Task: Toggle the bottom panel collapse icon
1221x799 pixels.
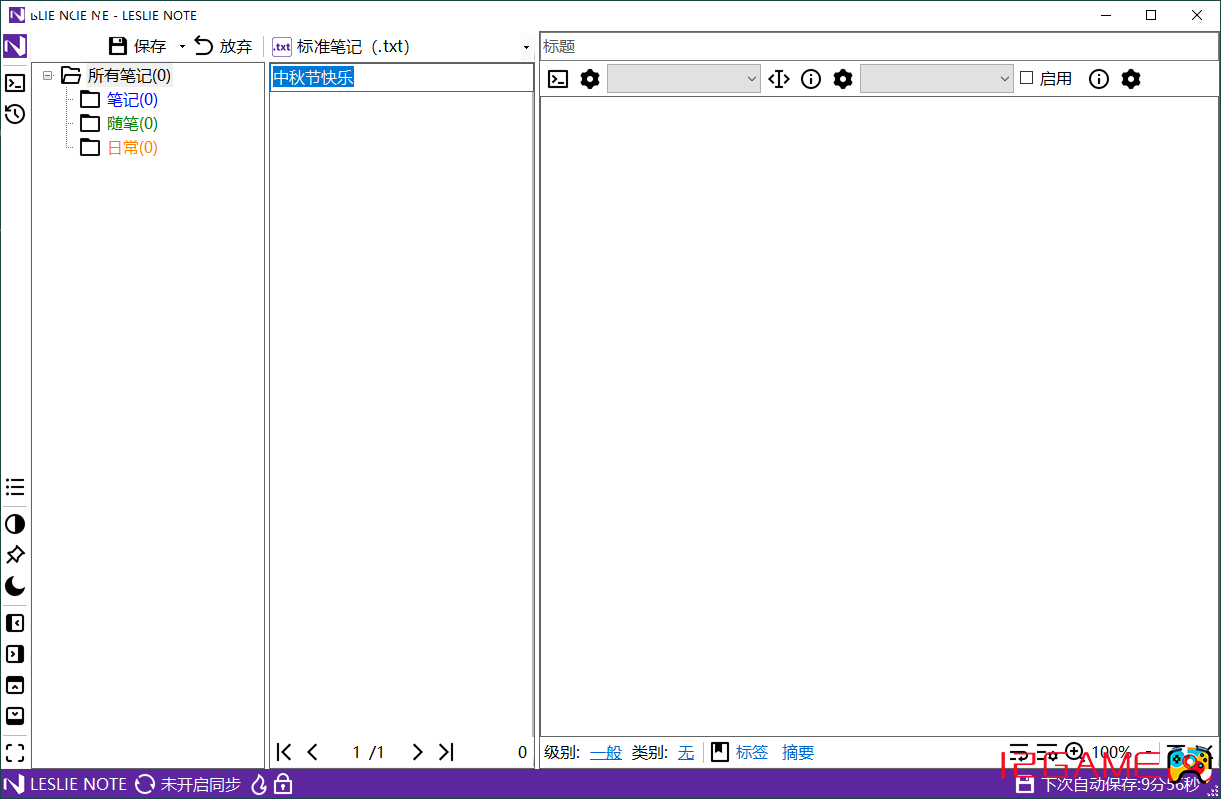Action: click(15, 716)
